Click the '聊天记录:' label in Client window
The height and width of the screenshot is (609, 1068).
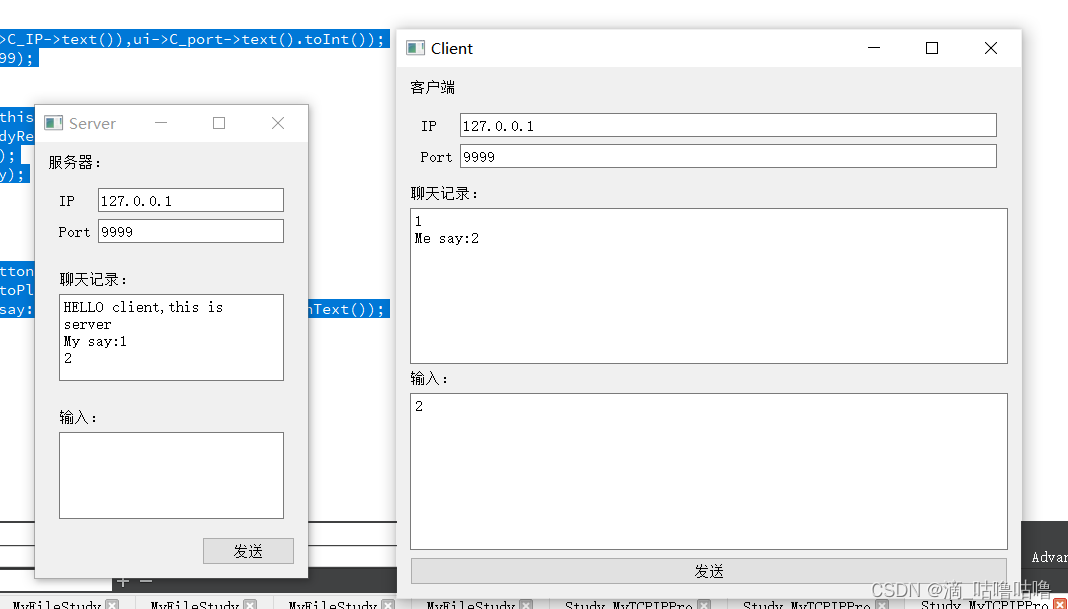click(445, 193)
